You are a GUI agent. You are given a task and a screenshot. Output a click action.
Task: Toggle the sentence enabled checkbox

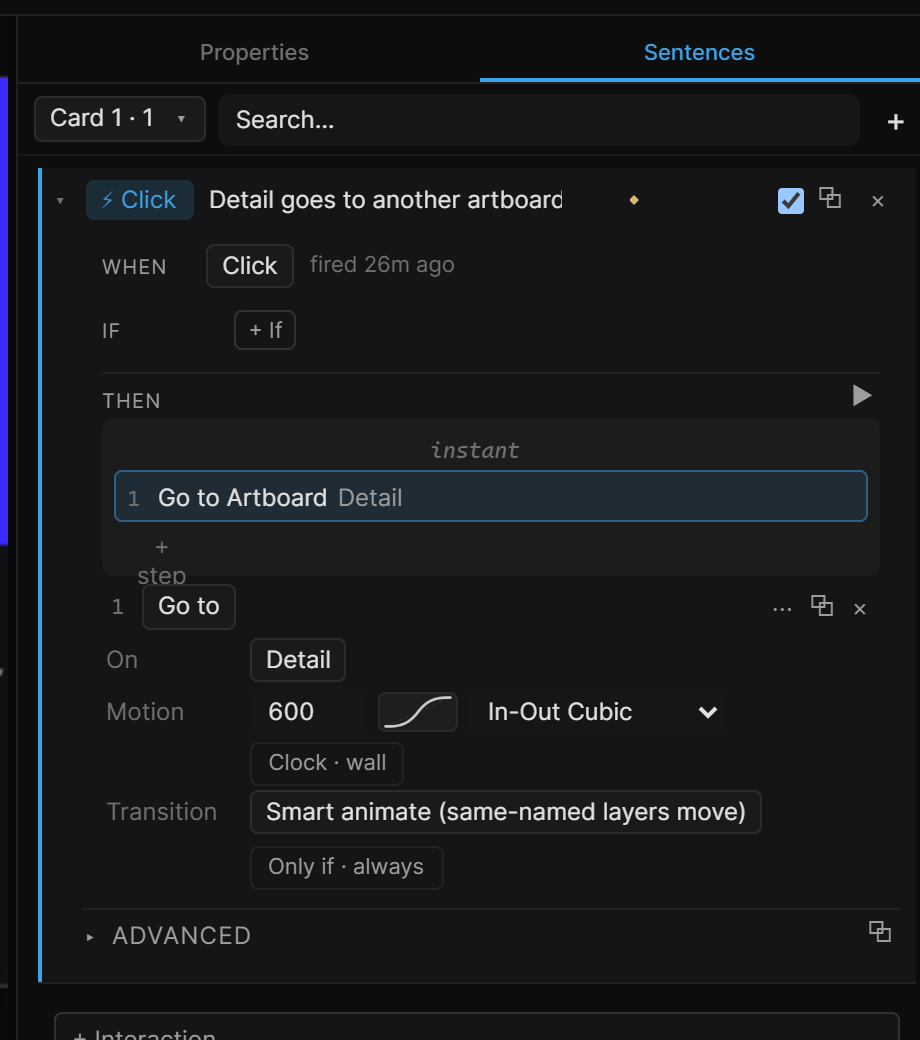tap(791, 201)
